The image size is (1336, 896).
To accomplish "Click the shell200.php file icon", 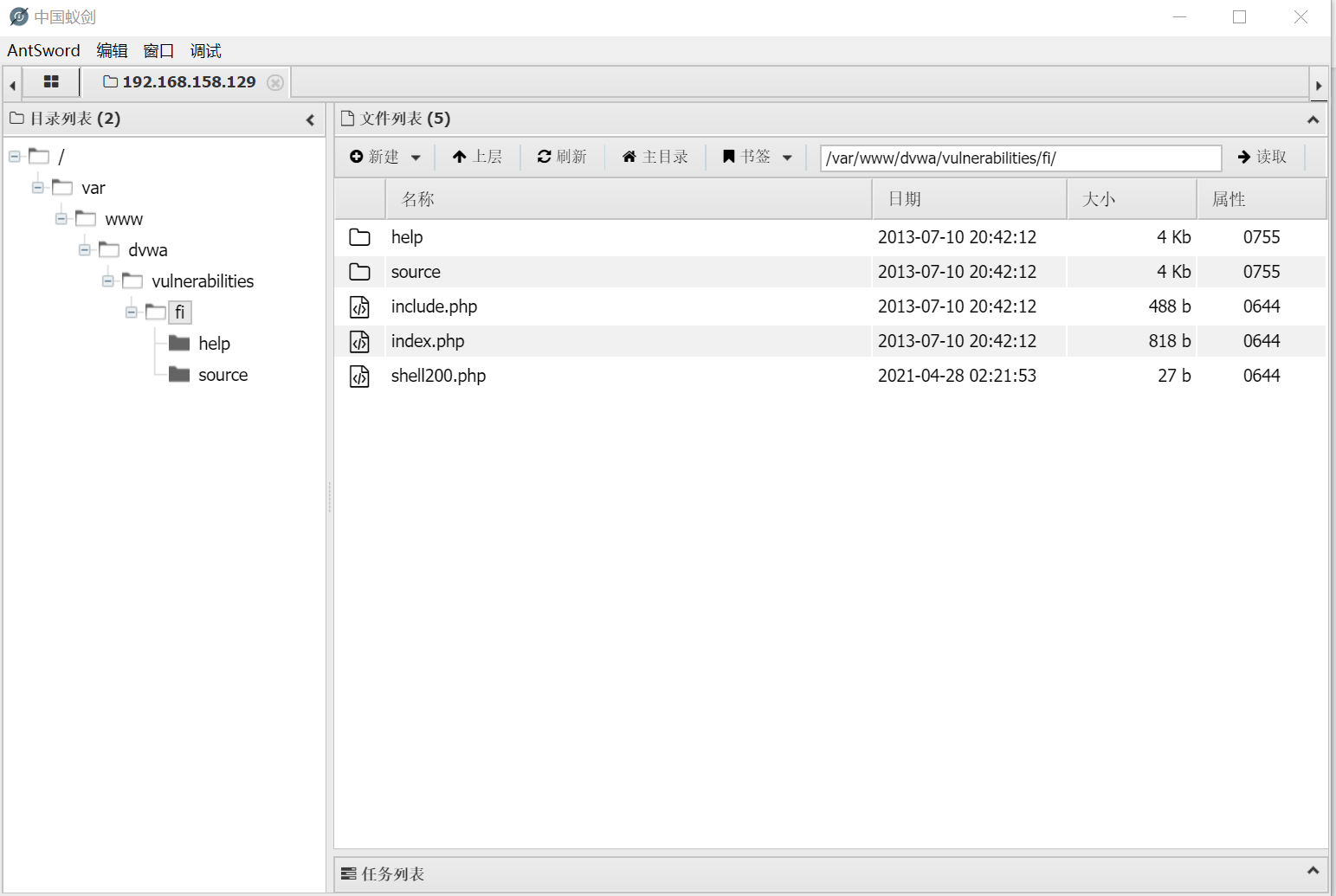I will [359, 376].
